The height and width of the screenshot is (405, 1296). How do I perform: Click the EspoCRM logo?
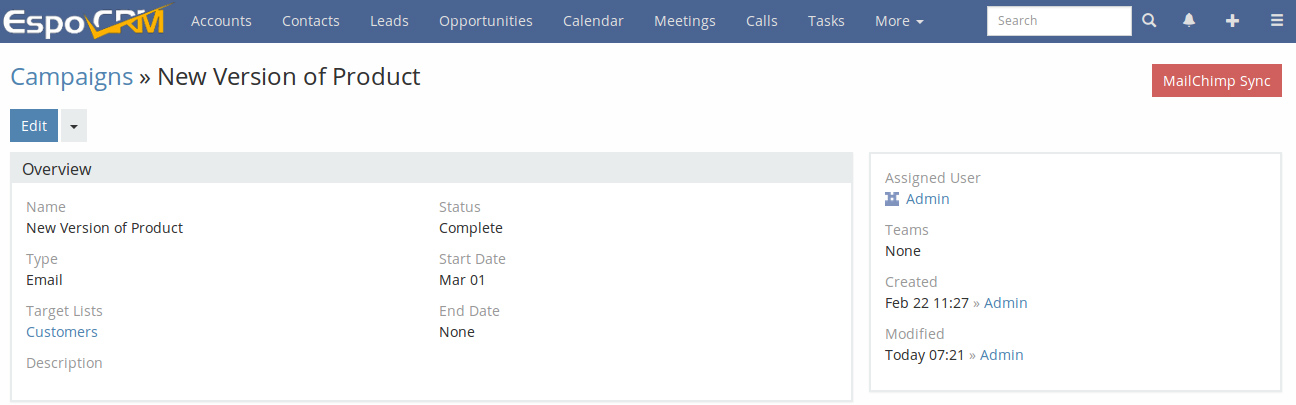(84, 20)
